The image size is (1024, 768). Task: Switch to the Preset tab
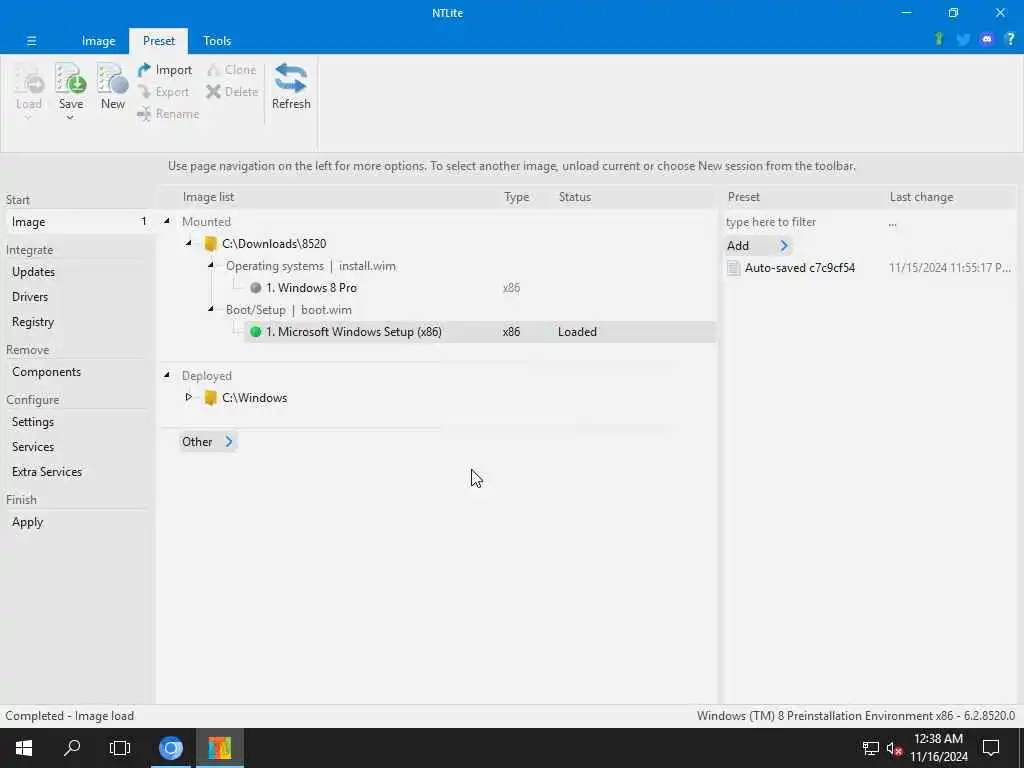(x=159, y=40)
